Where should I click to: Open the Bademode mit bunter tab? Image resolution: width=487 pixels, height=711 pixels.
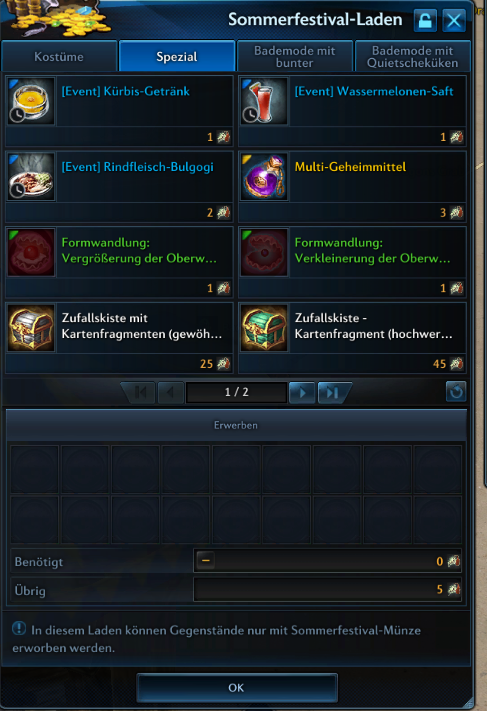[x=295, y=56]
